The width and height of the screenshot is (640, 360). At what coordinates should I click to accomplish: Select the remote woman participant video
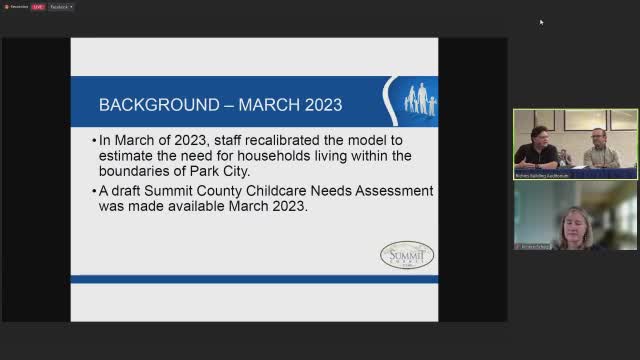click(575, 215)
